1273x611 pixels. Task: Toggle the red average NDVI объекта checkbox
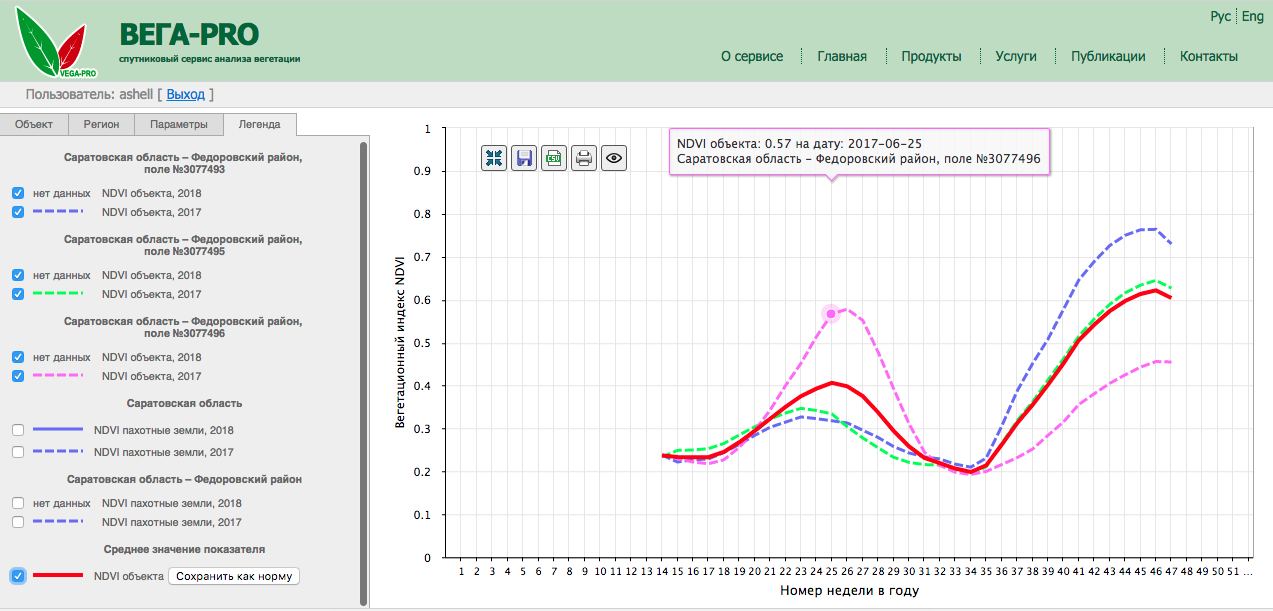(x=18, y=576)
